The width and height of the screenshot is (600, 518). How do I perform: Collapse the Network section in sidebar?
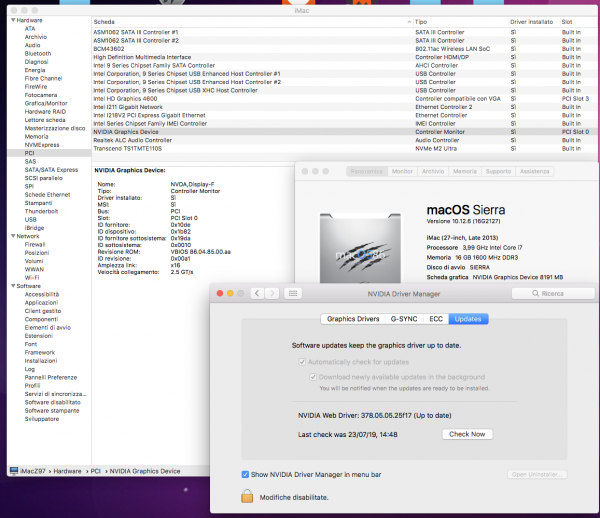pos(13,236)
